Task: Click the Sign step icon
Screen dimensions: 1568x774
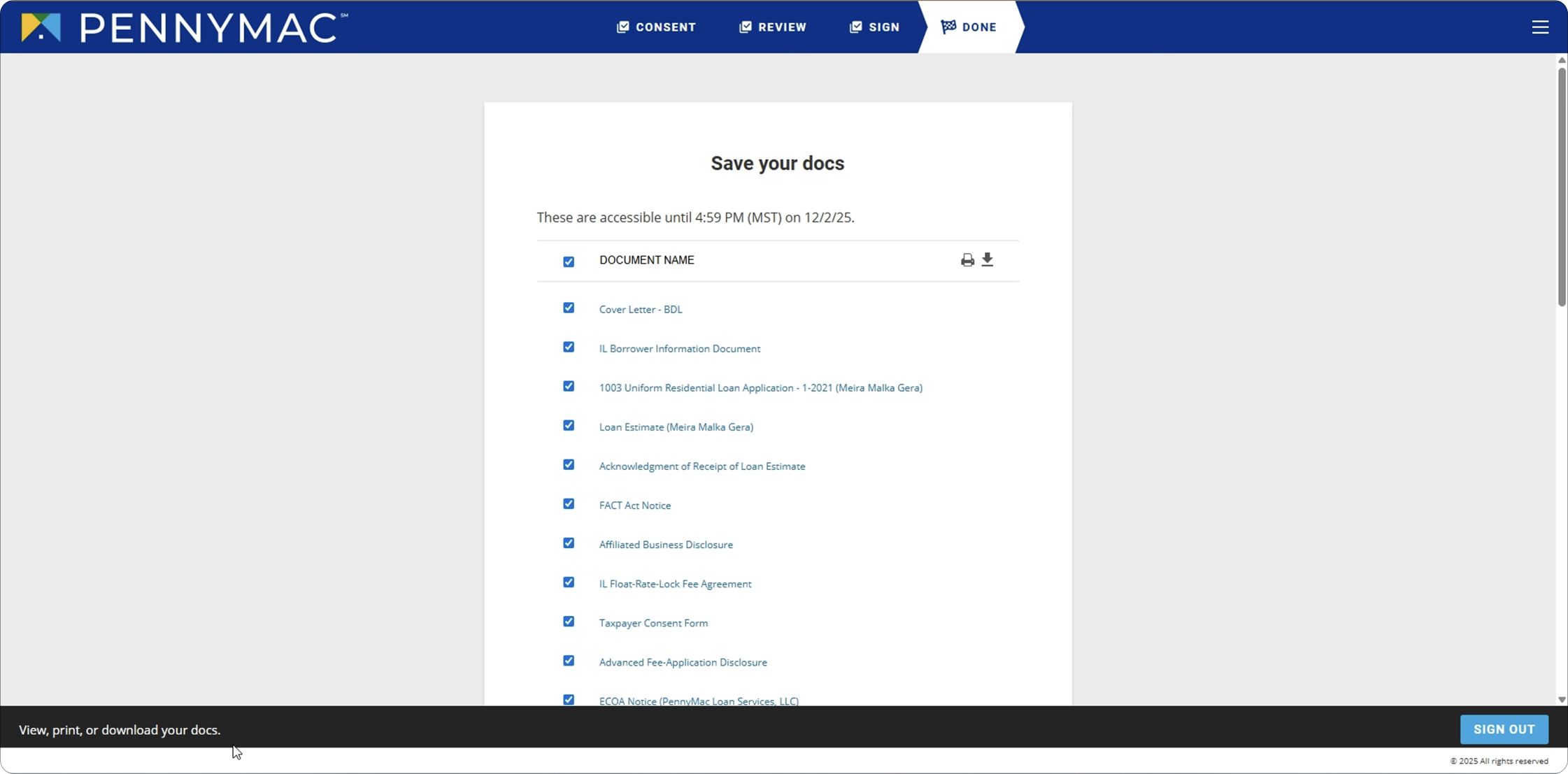Action: tap(855, 27)
